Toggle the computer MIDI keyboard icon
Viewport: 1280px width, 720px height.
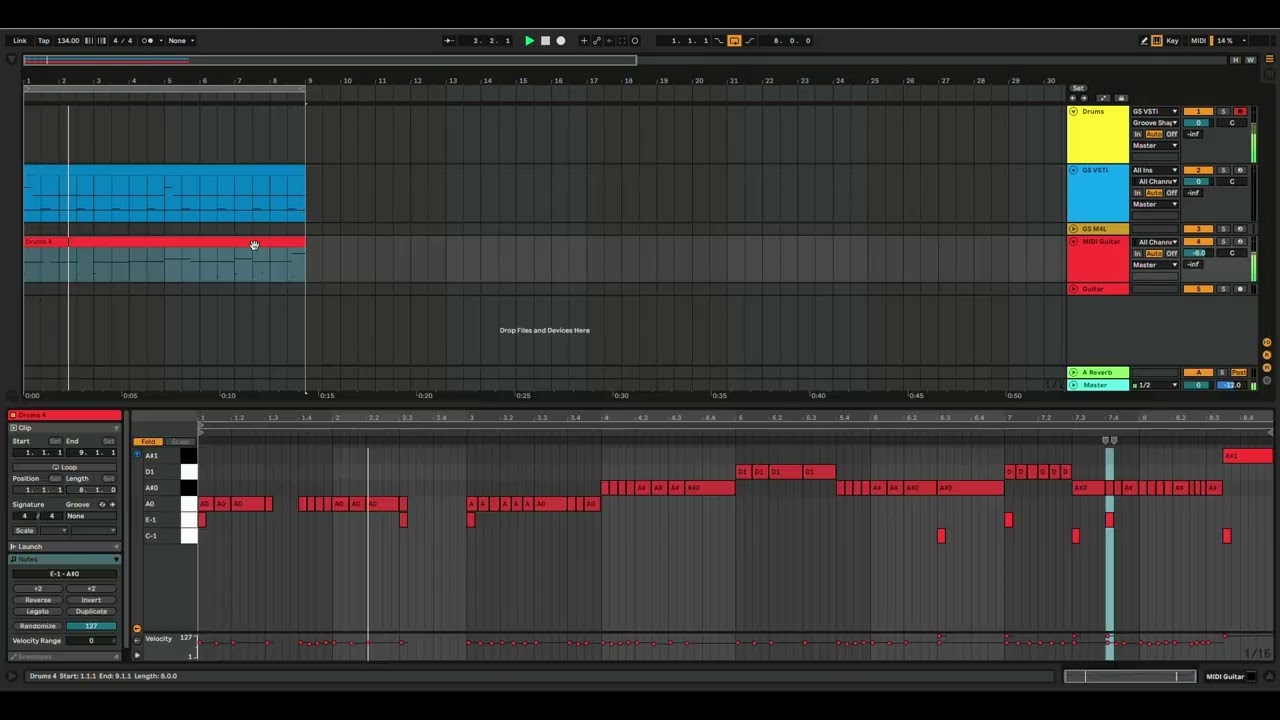click(1157, 41)
